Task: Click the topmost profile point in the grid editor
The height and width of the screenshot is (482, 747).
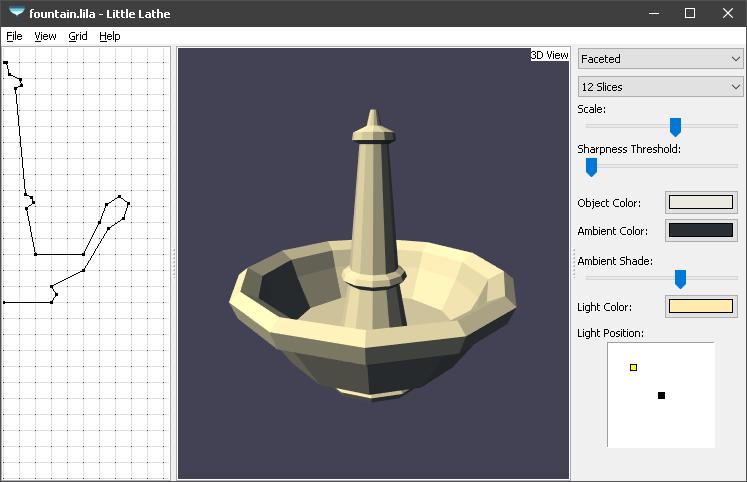Action: point(5,63)
